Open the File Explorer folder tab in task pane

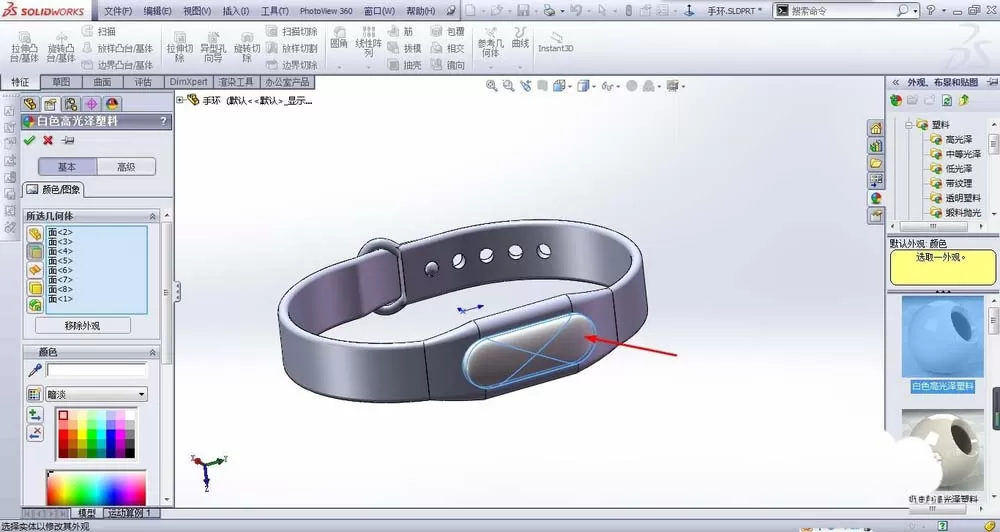[x=876, y=163]
